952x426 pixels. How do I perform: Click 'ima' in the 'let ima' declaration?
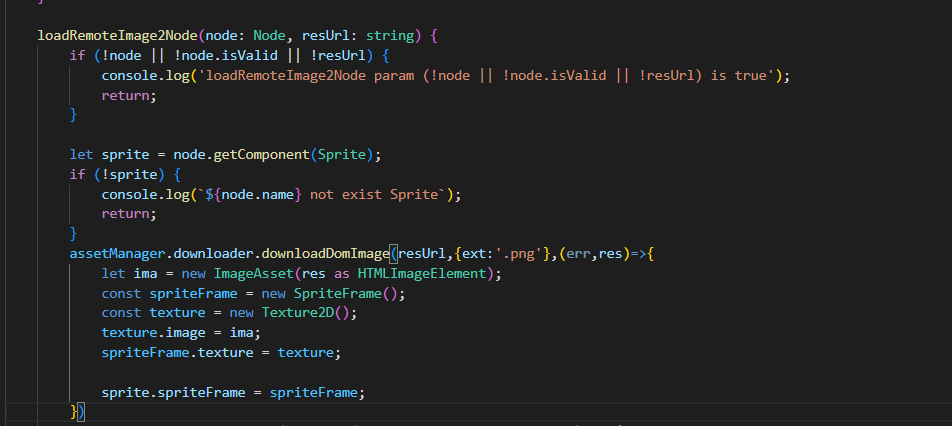(146, 274)
